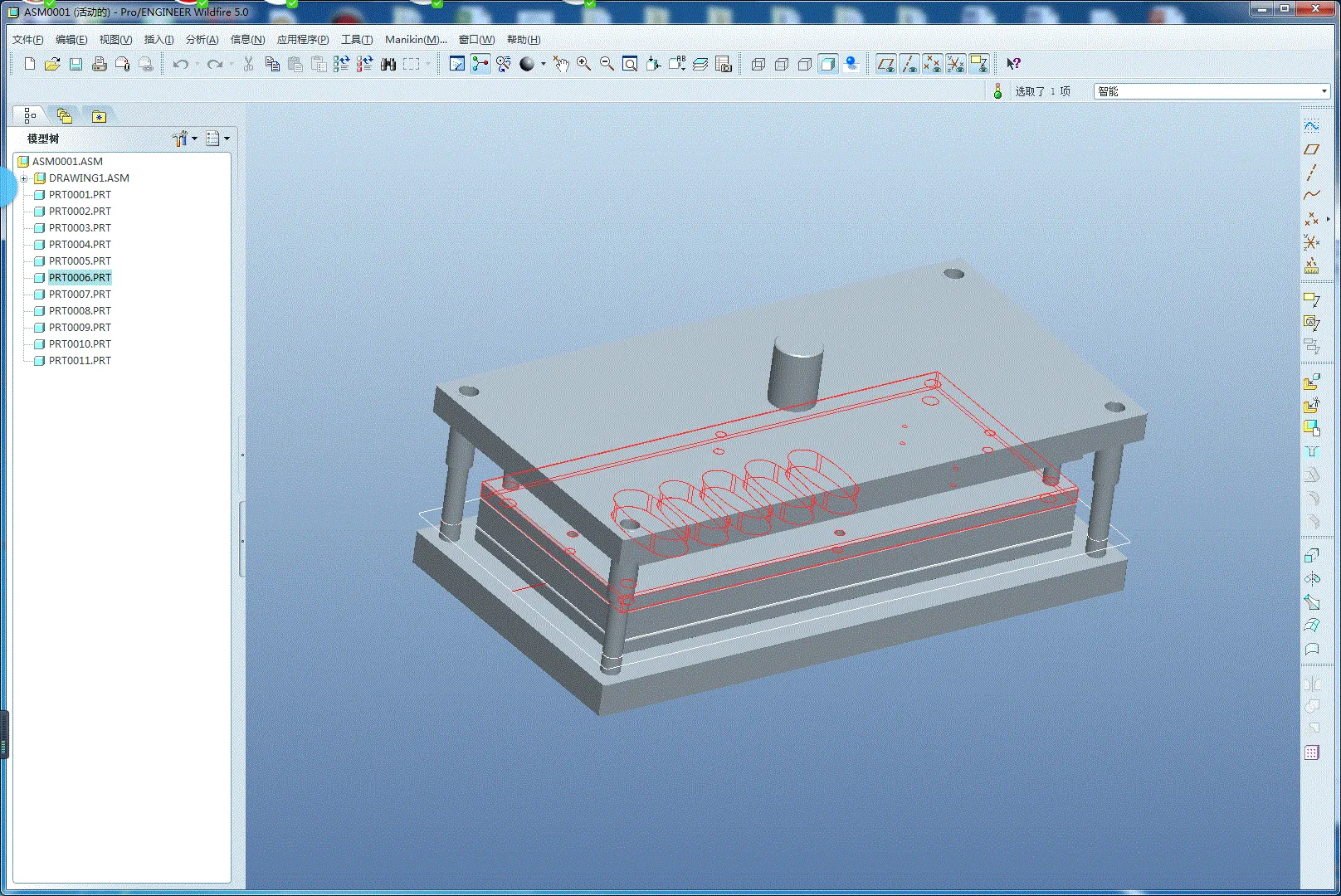Image resolution: width=1341 pixels, height=896 pixels.
Task: Click the Find binoculars icon
Action: pos(388,64)
